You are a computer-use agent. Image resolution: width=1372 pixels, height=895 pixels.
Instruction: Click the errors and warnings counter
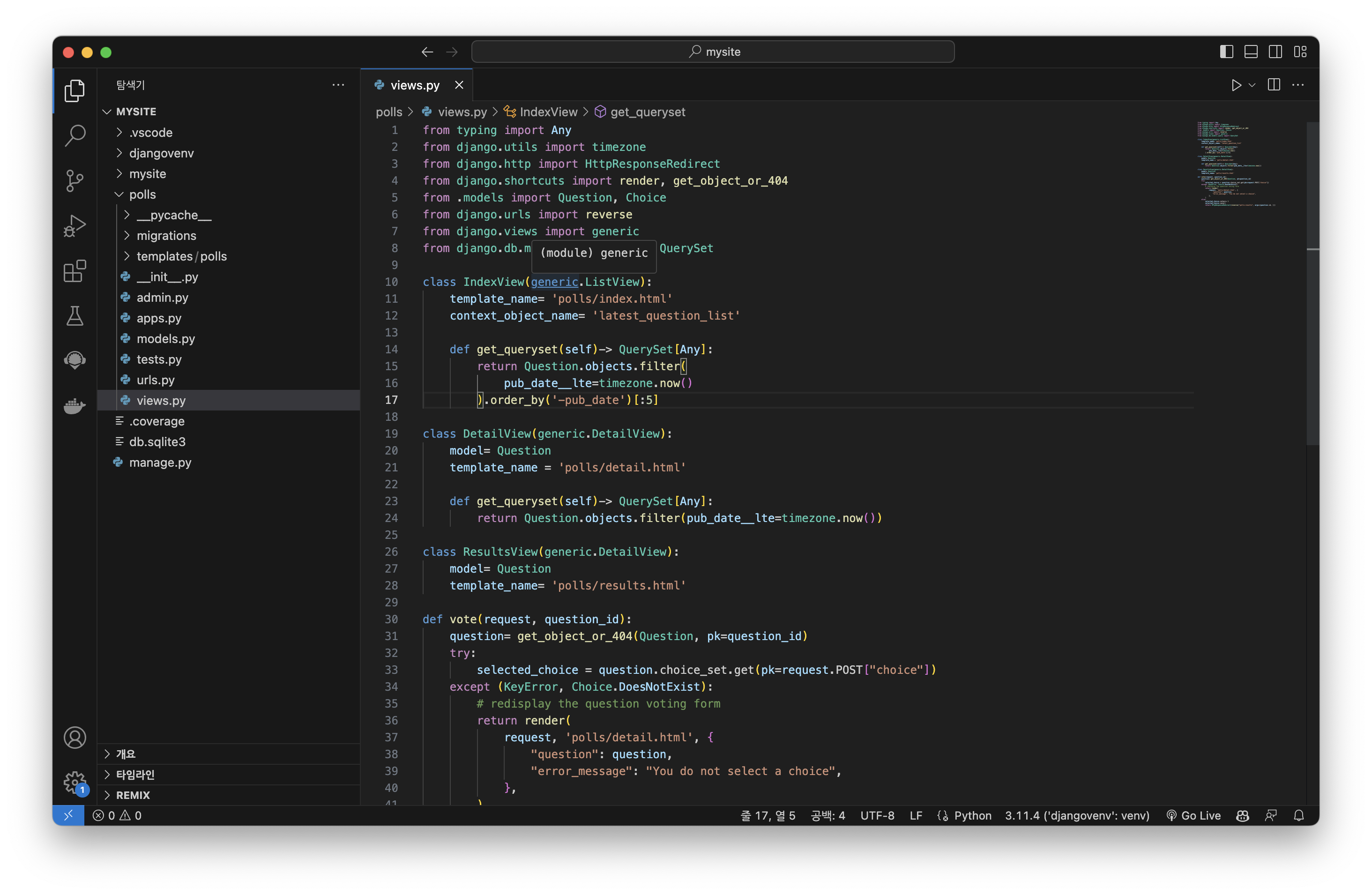pyautogui.click(x=117, y=815)
